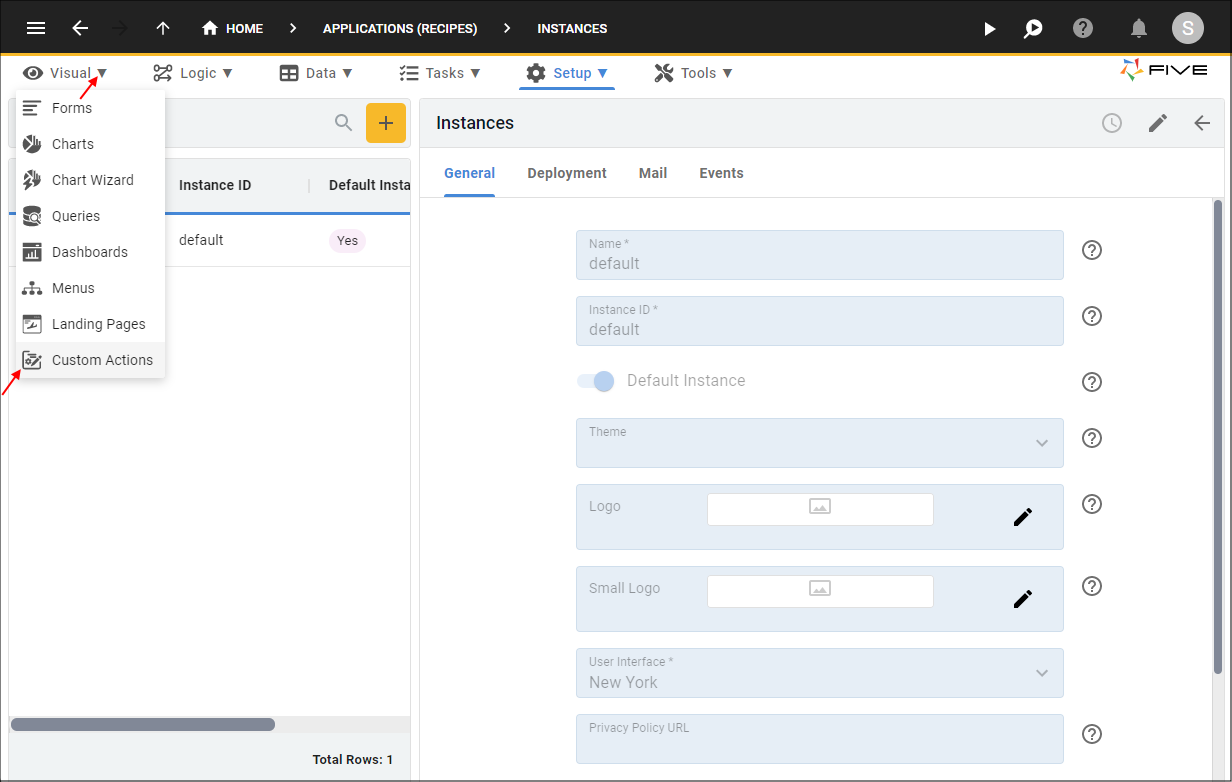The height and width of the screenshot is (782, 1232).
Task: Click INSTANCES breadcrumb
Action: click(572, 29)
